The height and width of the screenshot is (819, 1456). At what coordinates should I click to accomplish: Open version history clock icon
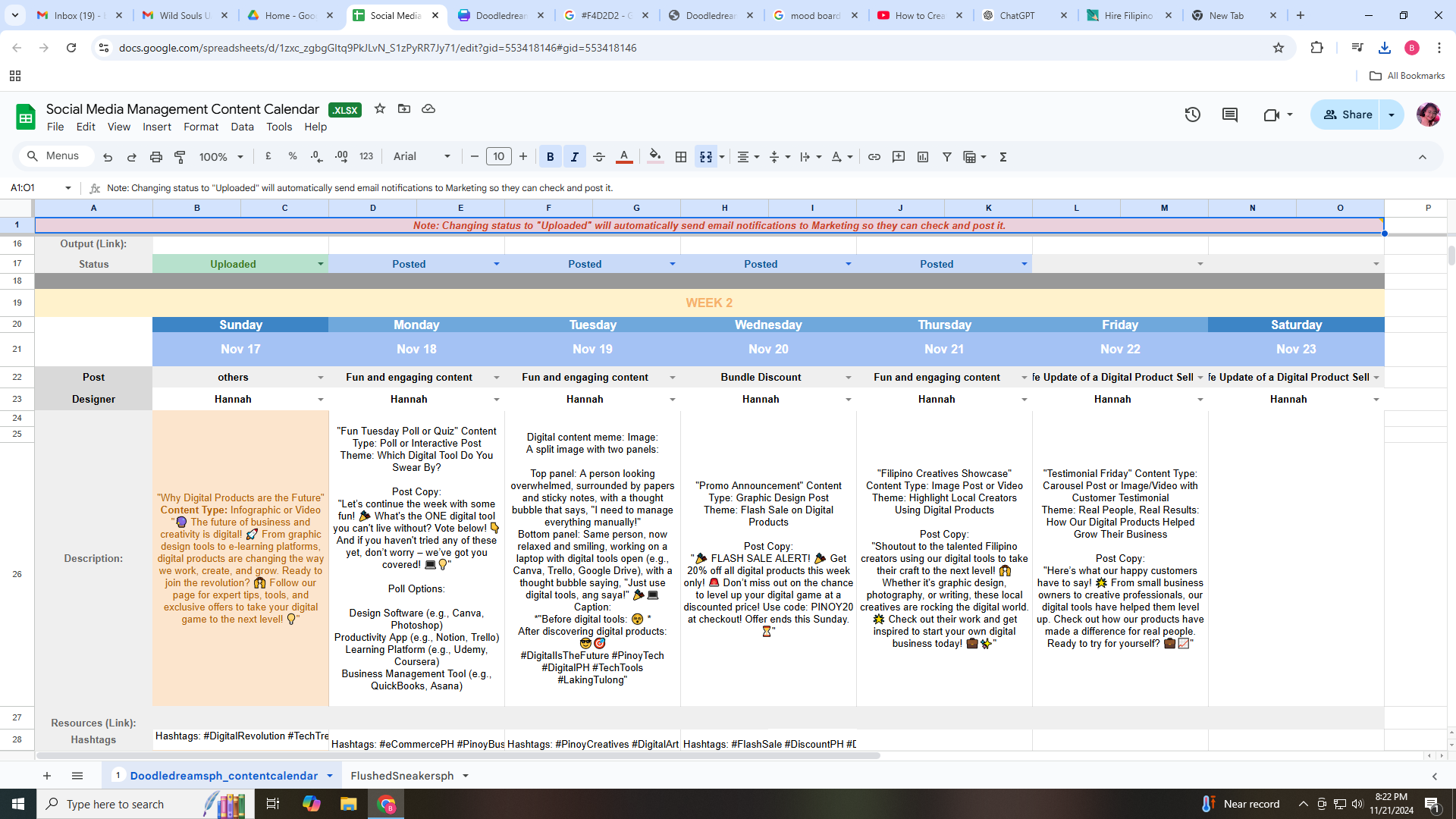coord(1192,115)
